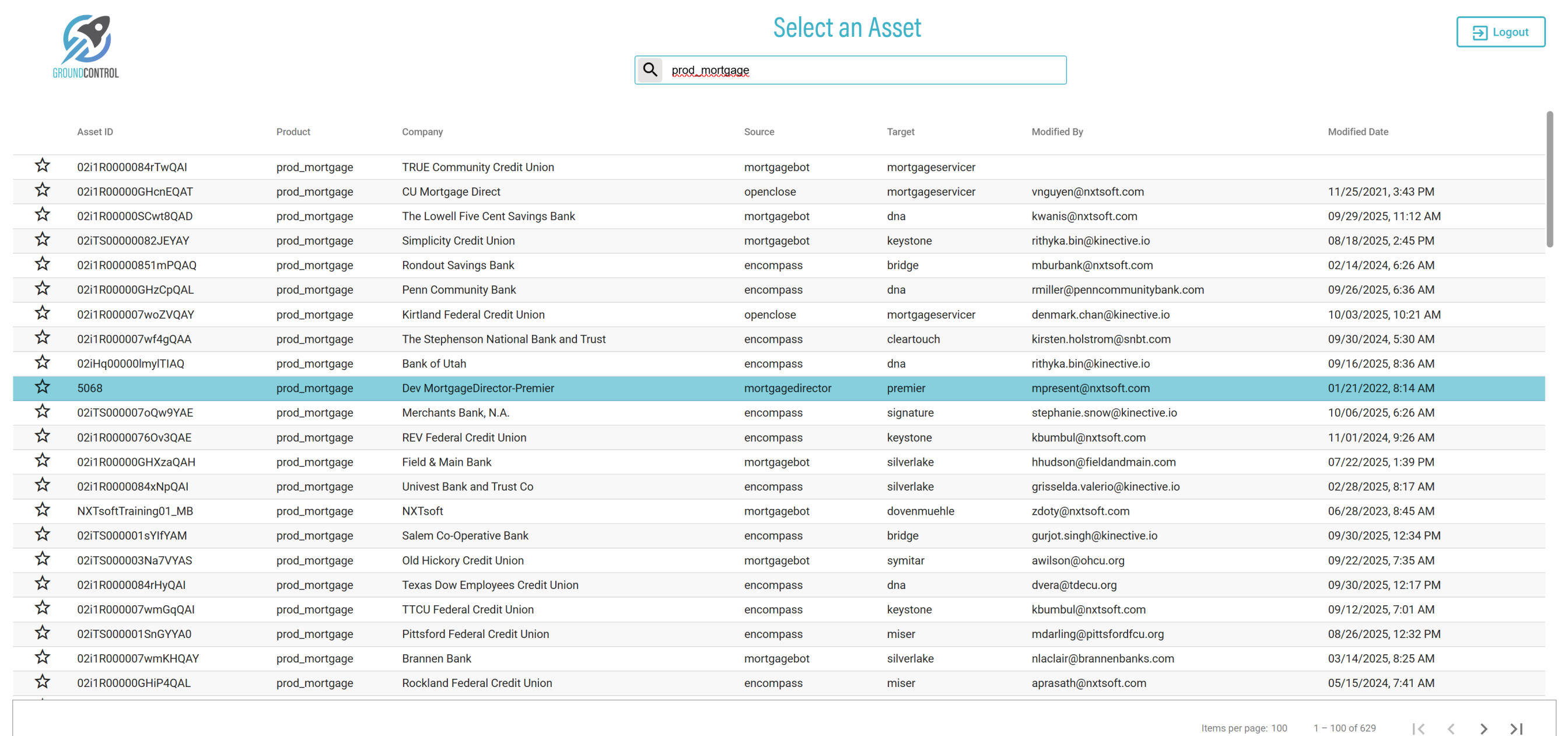Jump to last page of results
Screen dimensions: 1568x736
[x=1516, y=728]
